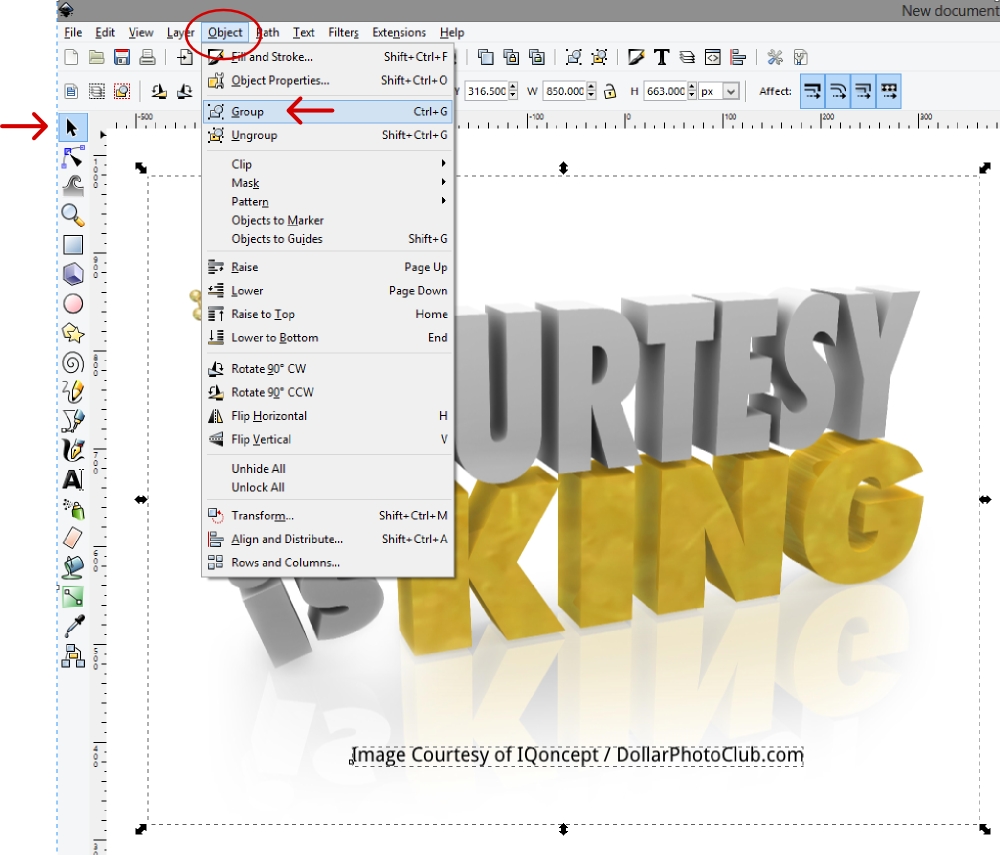This screenshot has height=855, width=1000.
Task: Select the Gradient tool
Action: pos(73,597)
